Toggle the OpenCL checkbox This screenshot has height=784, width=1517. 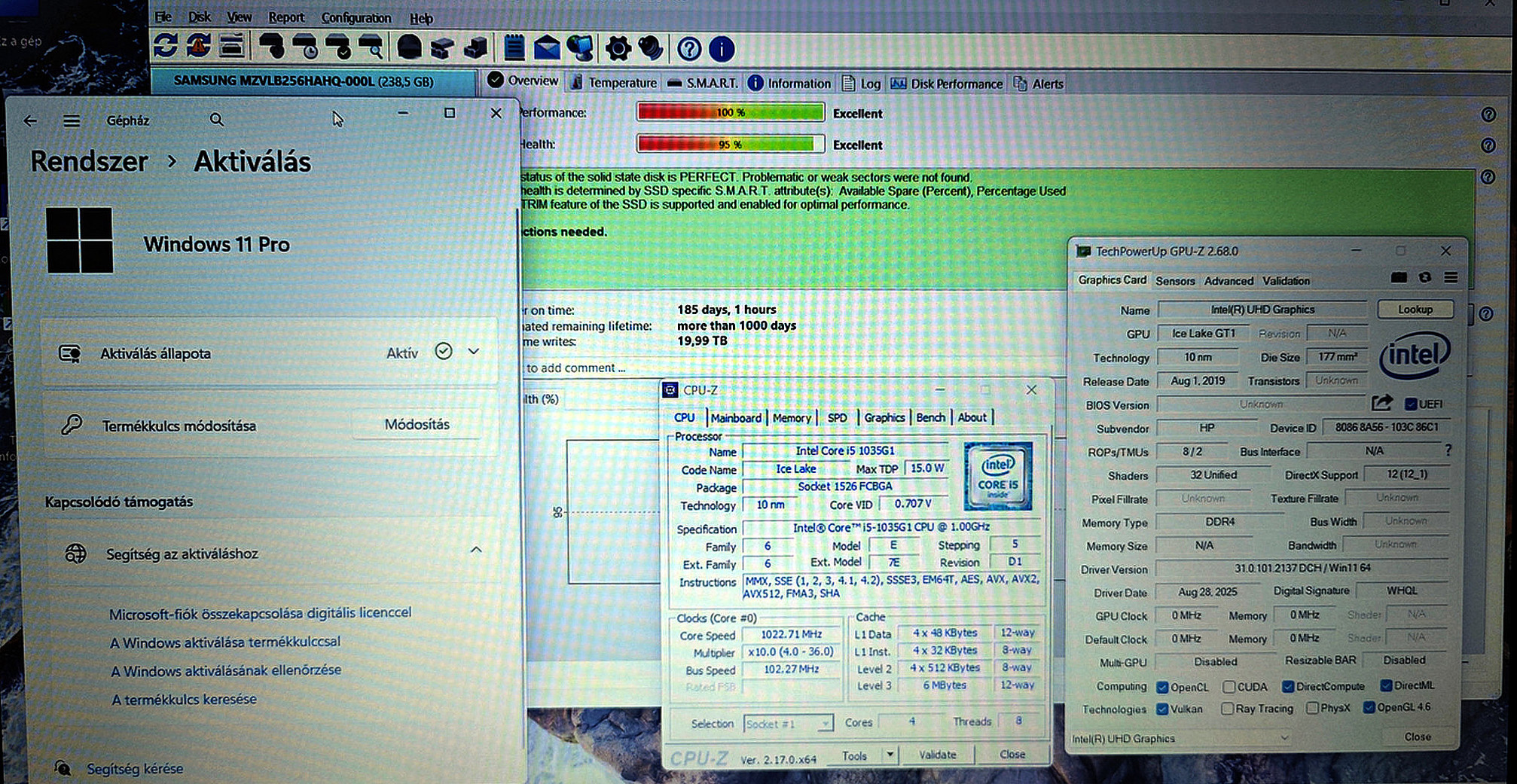[1162, 687]
